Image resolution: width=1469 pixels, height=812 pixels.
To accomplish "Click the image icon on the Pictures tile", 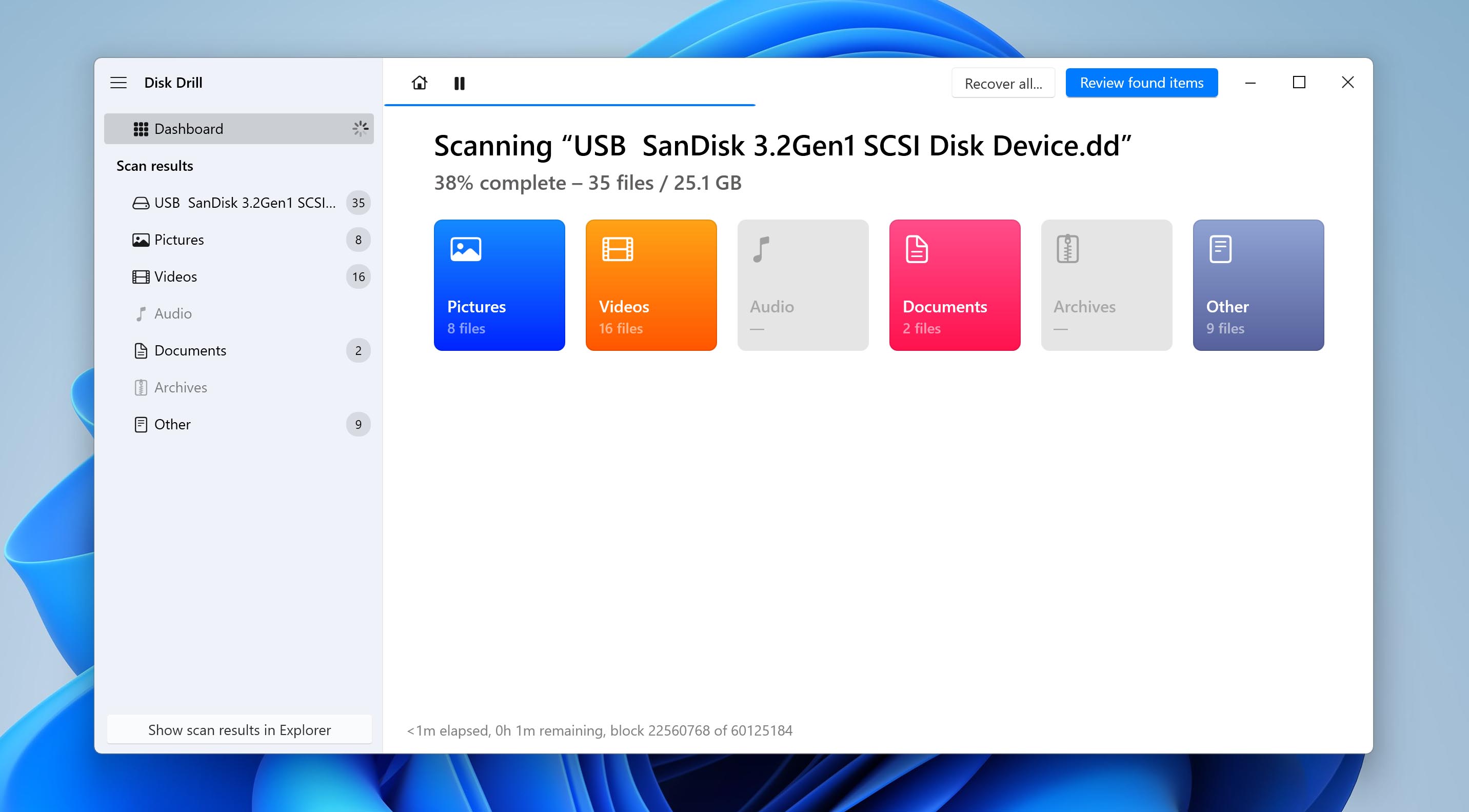I will coord(466,249).
